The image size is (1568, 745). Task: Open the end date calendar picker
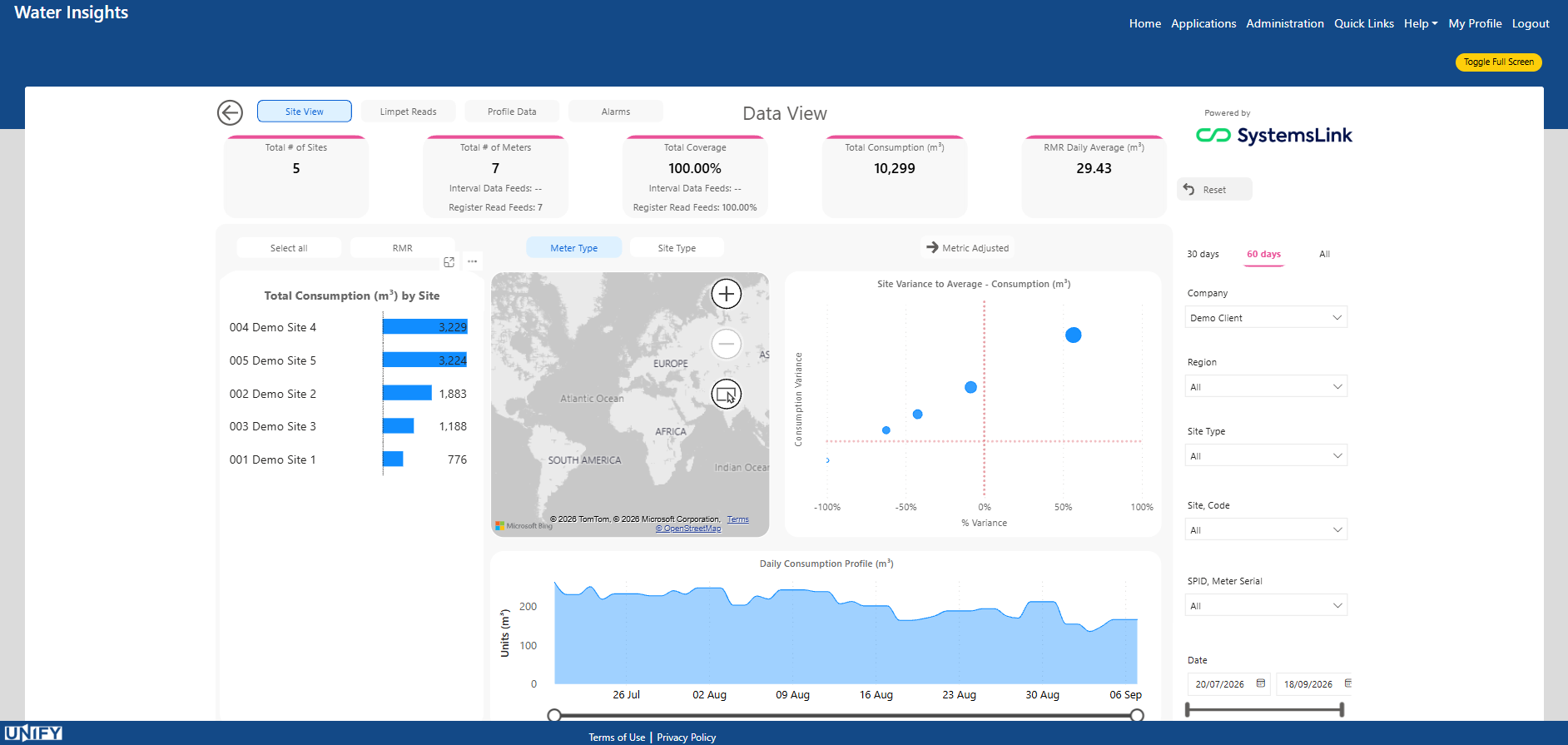(1348, 683)
